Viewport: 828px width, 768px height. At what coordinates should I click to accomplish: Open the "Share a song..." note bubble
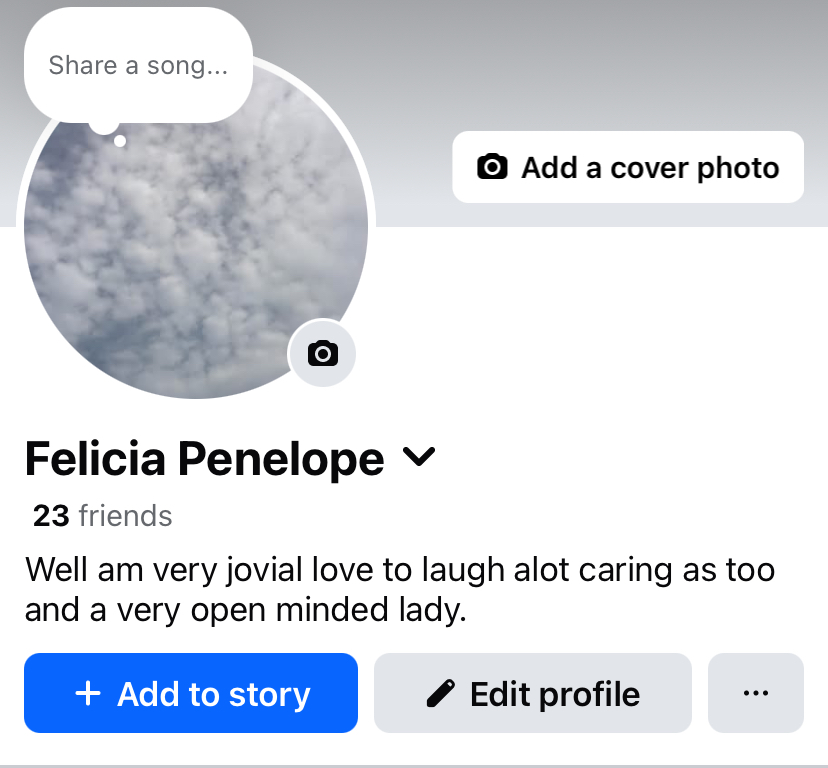138,66
